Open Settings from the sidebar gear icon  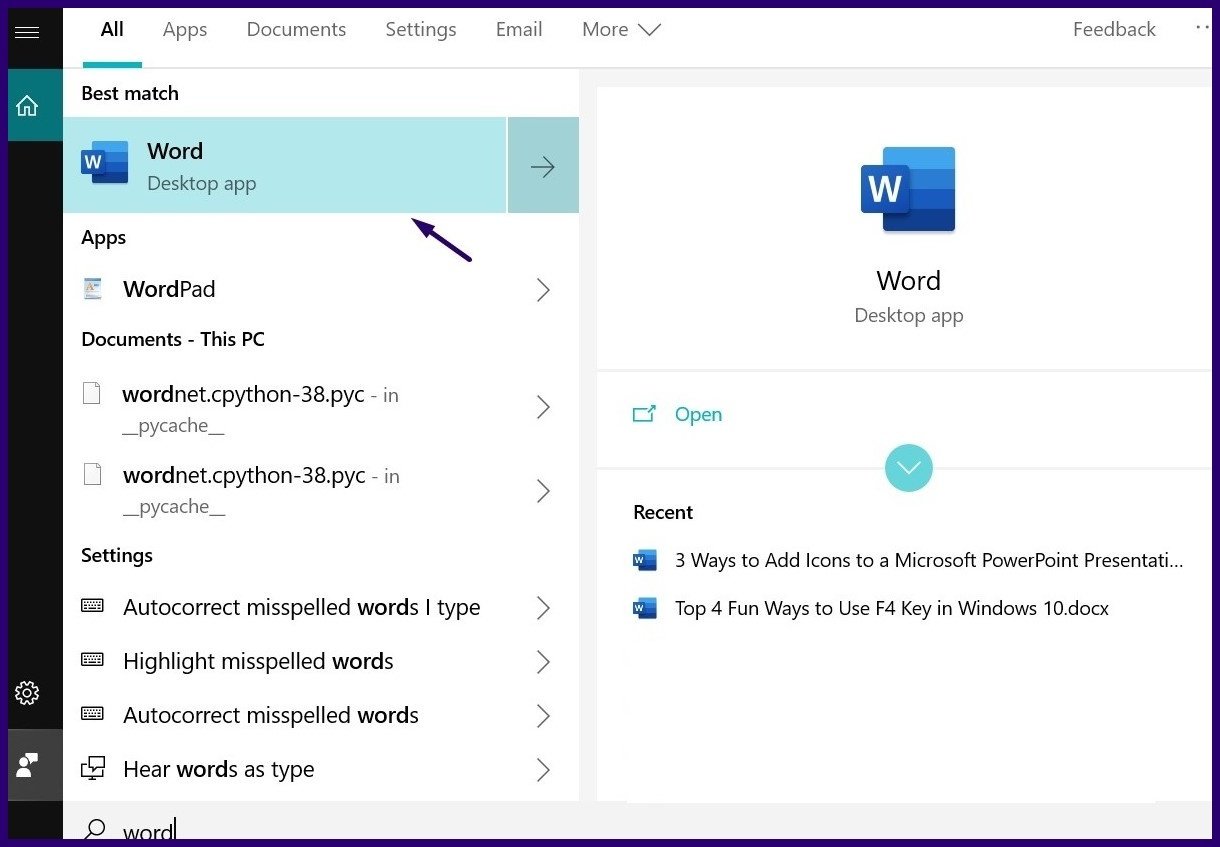coord(34,692)
